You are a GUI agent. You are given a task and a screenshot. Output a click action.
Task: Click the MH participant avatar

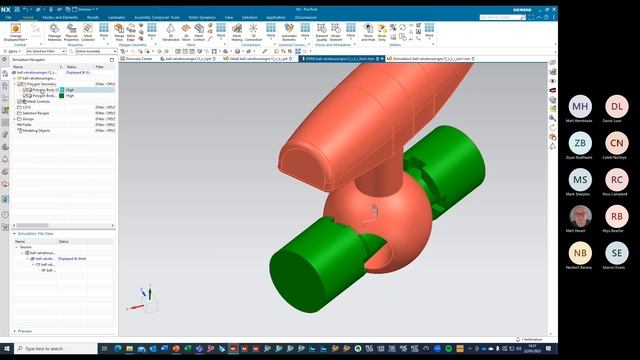coord(580,106)
